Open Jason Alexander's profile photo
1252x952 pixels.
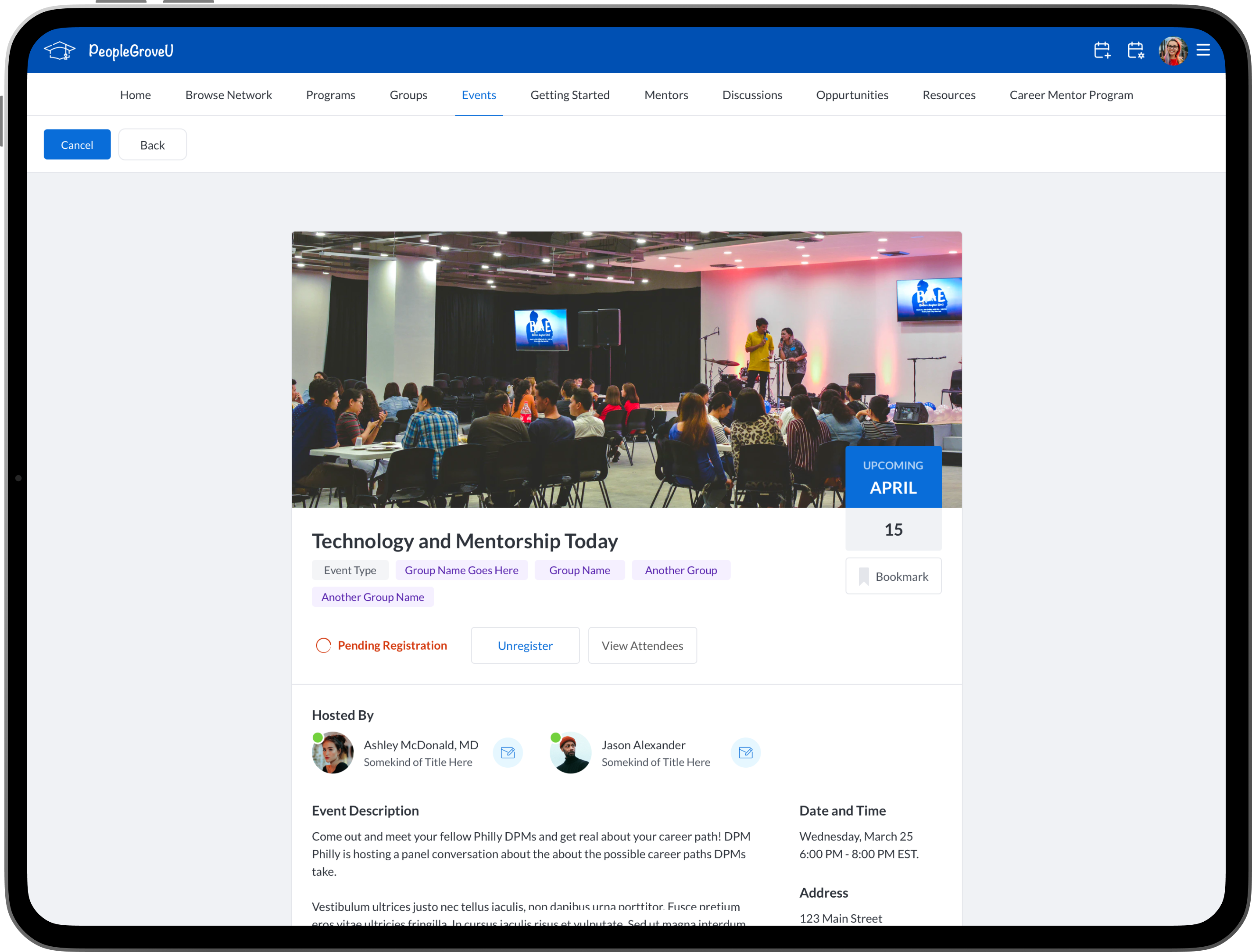click(x=570, y=752)
